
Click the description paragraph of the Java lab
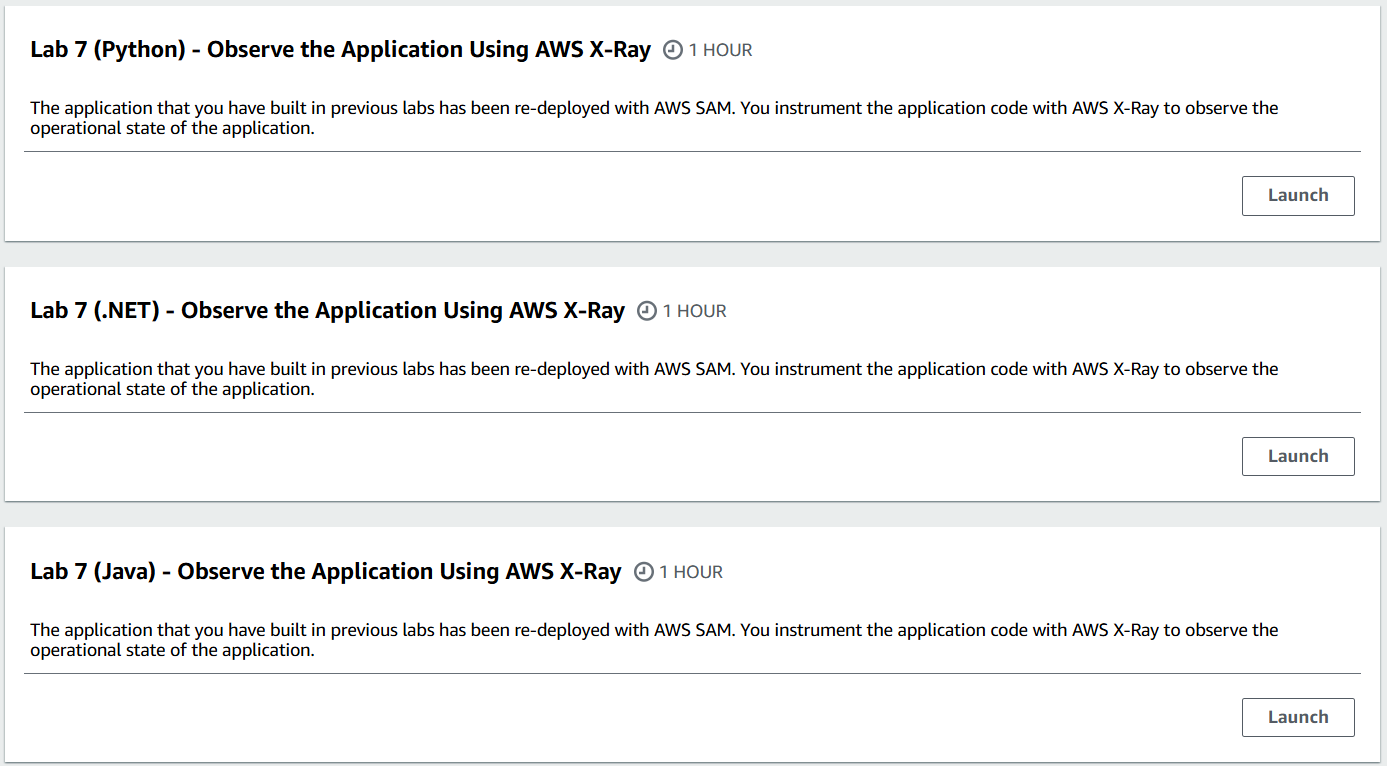click(x=654, y=640)
